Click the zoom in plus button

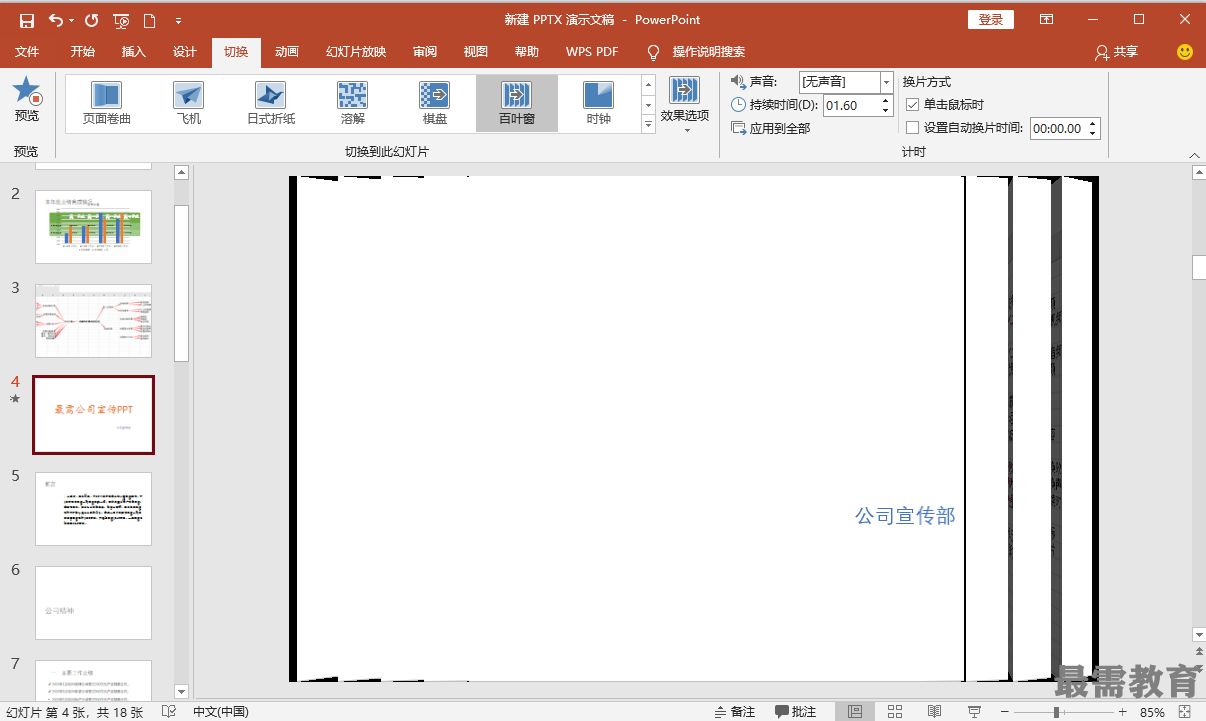pos(1122,712)
